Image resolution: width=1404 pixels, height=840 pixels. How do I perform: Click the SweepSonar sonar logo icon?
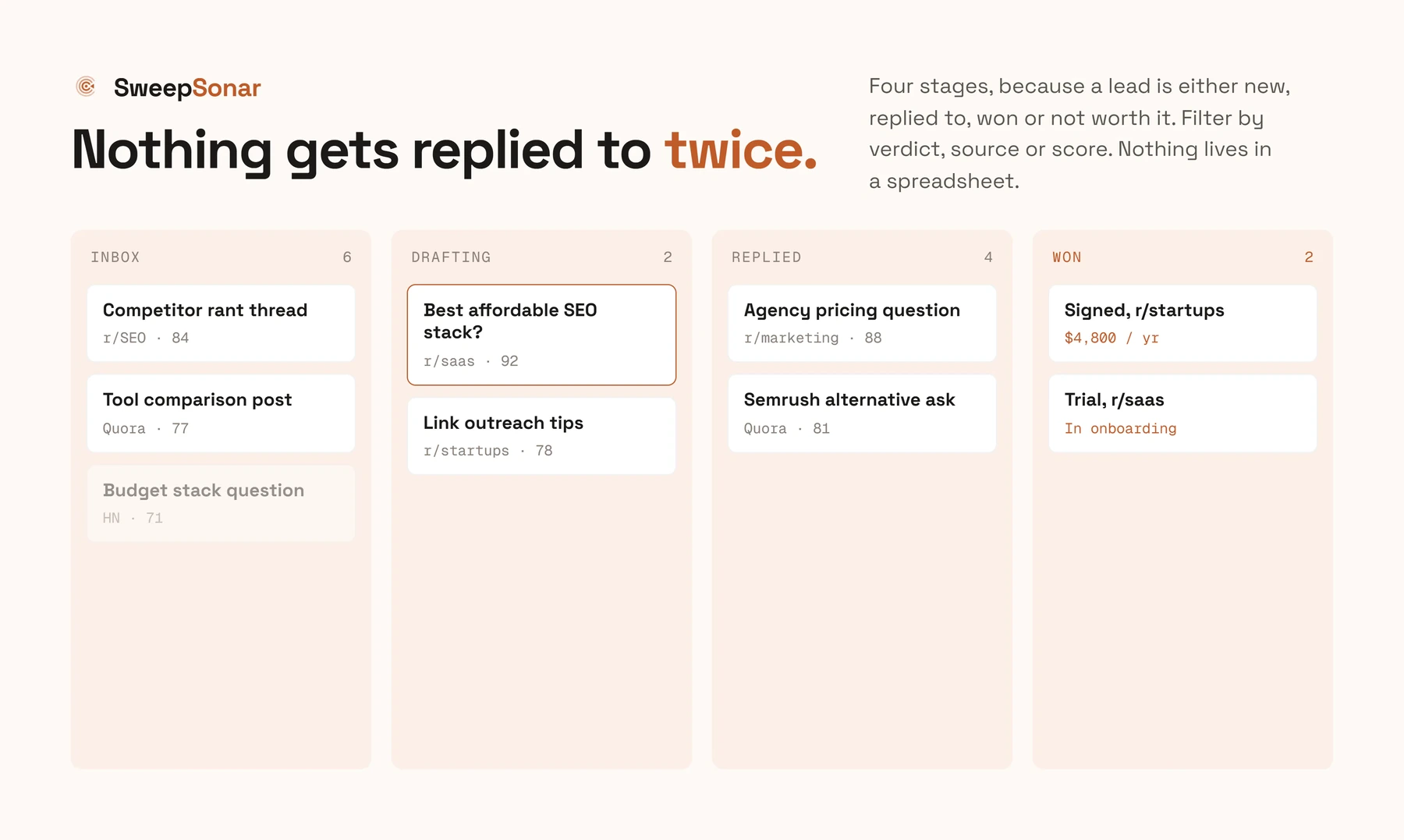(x=86, y=87)
